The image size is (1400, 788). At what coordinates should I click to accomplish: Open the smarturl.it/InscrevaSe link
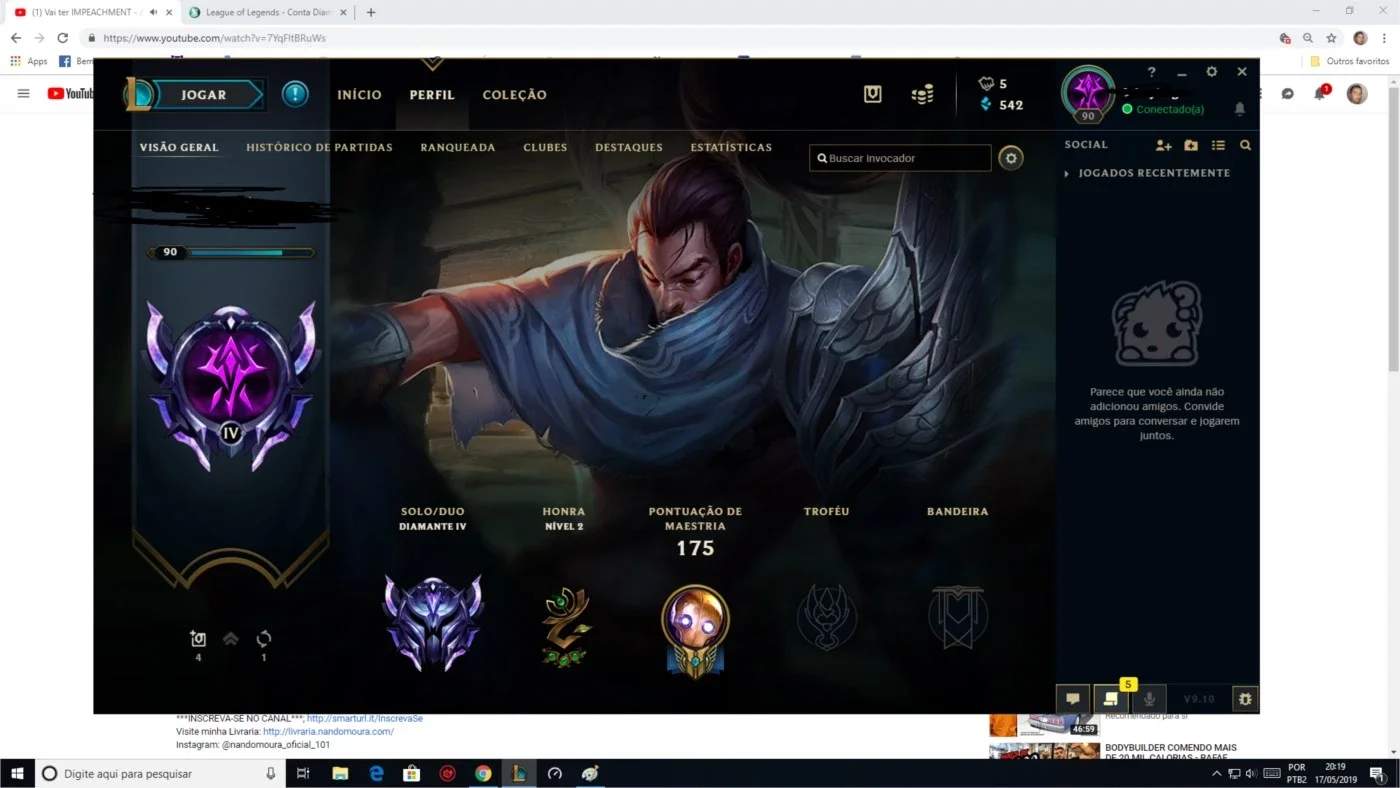tap(365, 718)
